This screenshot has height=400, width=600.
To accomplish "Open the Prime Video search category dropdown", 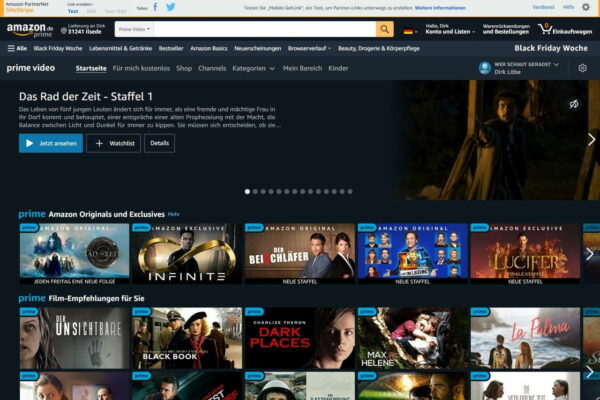I will (x=134, y=29).
